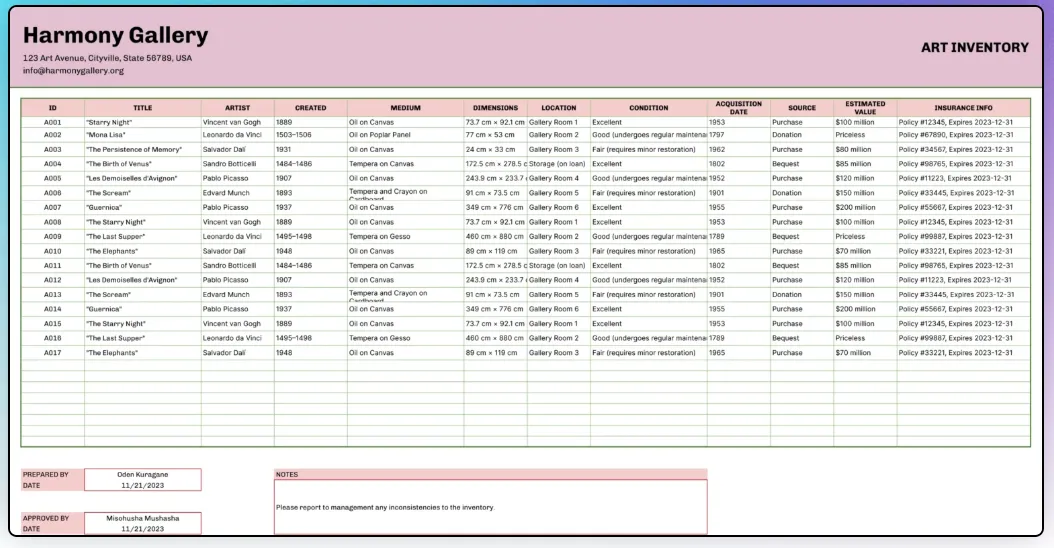
Task: Select the 77 cm × 53 cm dimensions cell
Action: click(495, 135)
